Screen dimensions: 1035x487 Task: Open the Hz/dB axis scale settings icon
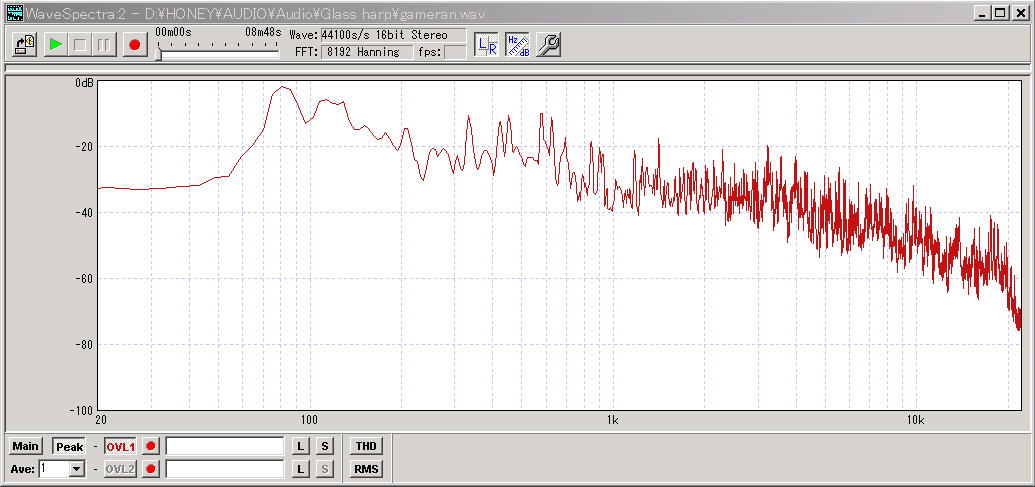point(518,45)
